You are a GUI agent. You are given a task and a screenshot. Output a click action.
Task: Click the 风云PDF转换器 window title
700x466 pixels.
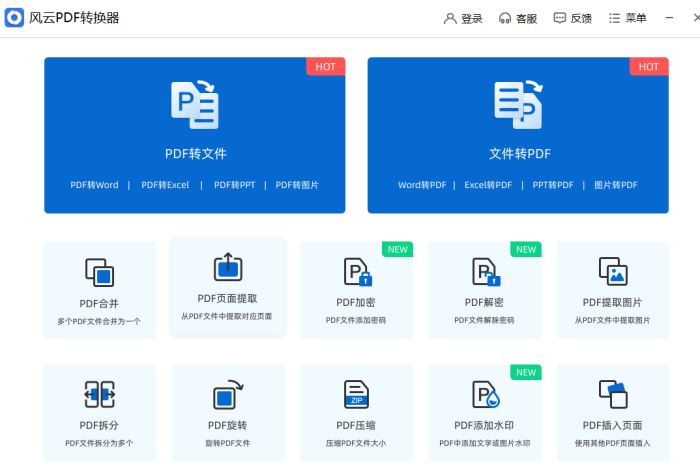[74, 18]
